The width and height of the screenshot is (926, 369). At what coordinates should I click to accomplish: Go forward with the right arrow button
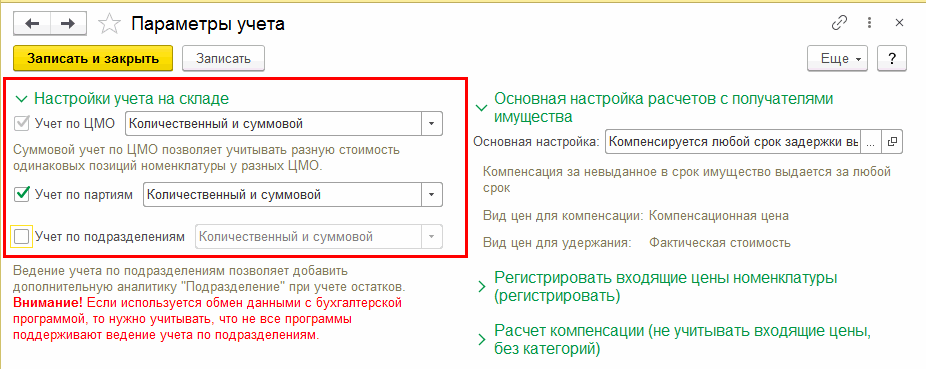pos(69,24)
